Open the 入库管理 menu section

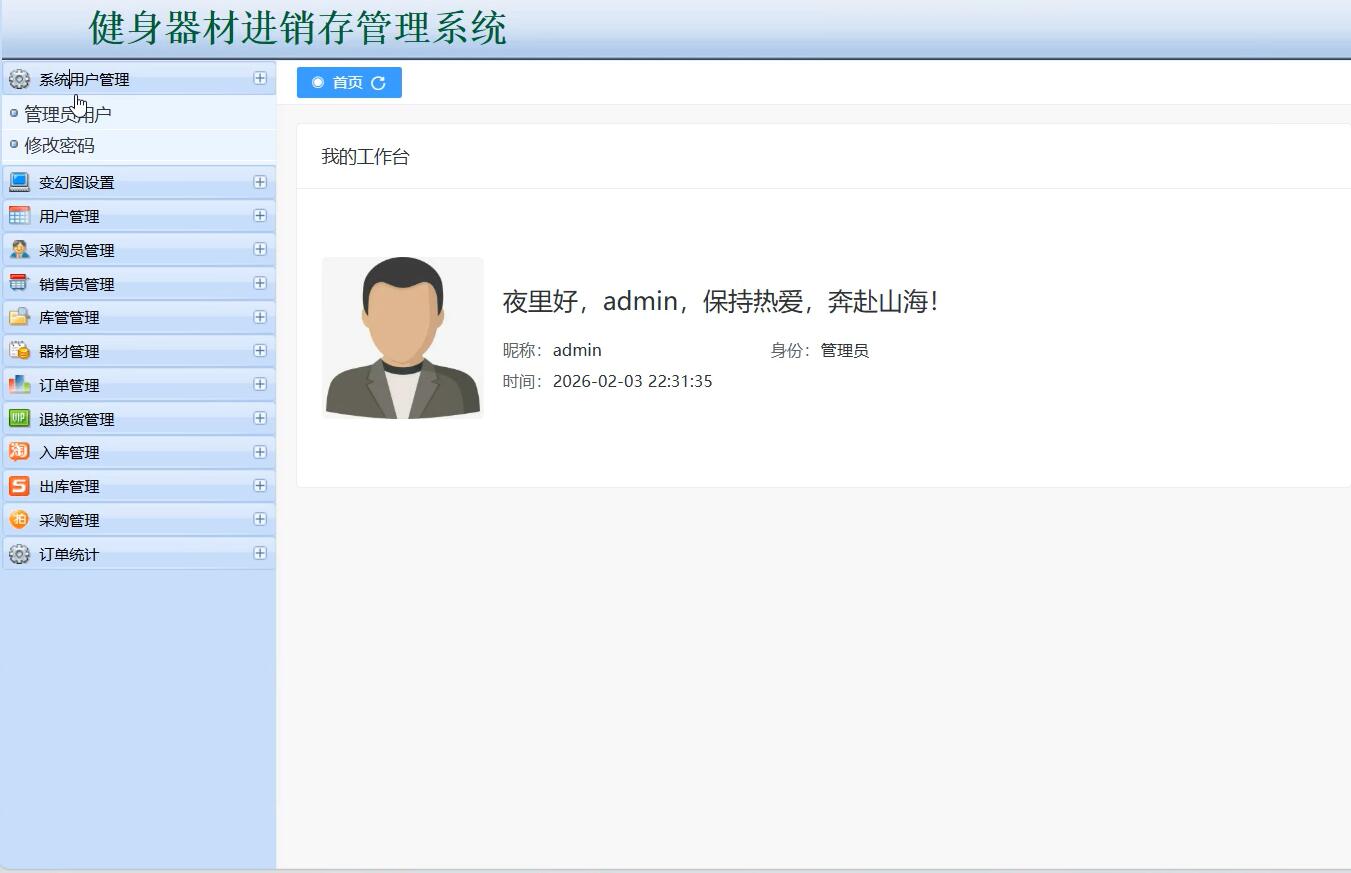click(139, 452)
